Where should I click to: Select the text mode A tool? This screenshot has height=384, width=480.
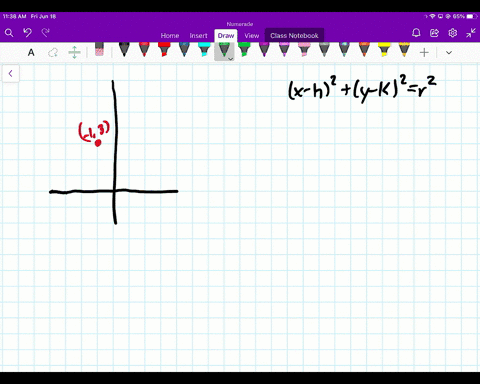click(x=31, y=52)
